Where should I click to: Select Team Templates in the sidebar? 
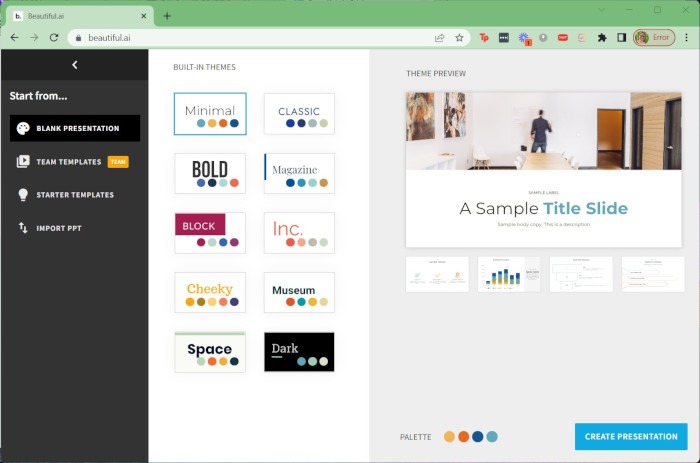click(x=75, y=161)
